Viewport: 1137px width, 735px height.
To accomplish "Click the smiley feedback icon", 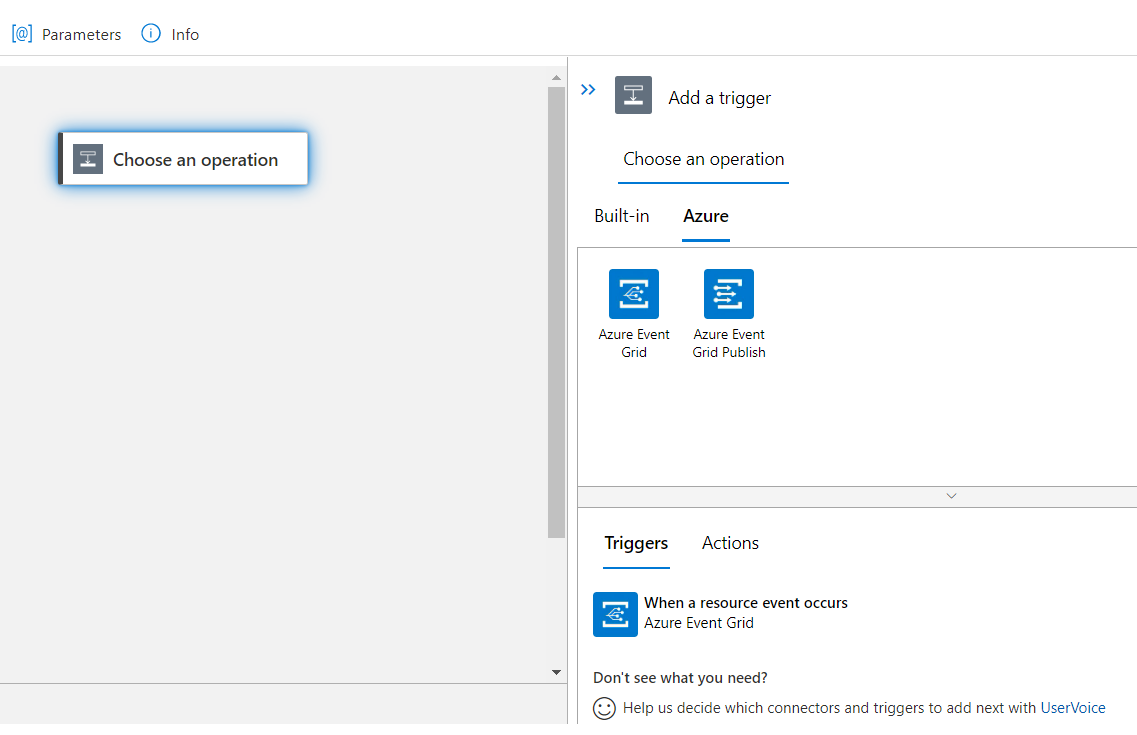I will pos(604,707).
